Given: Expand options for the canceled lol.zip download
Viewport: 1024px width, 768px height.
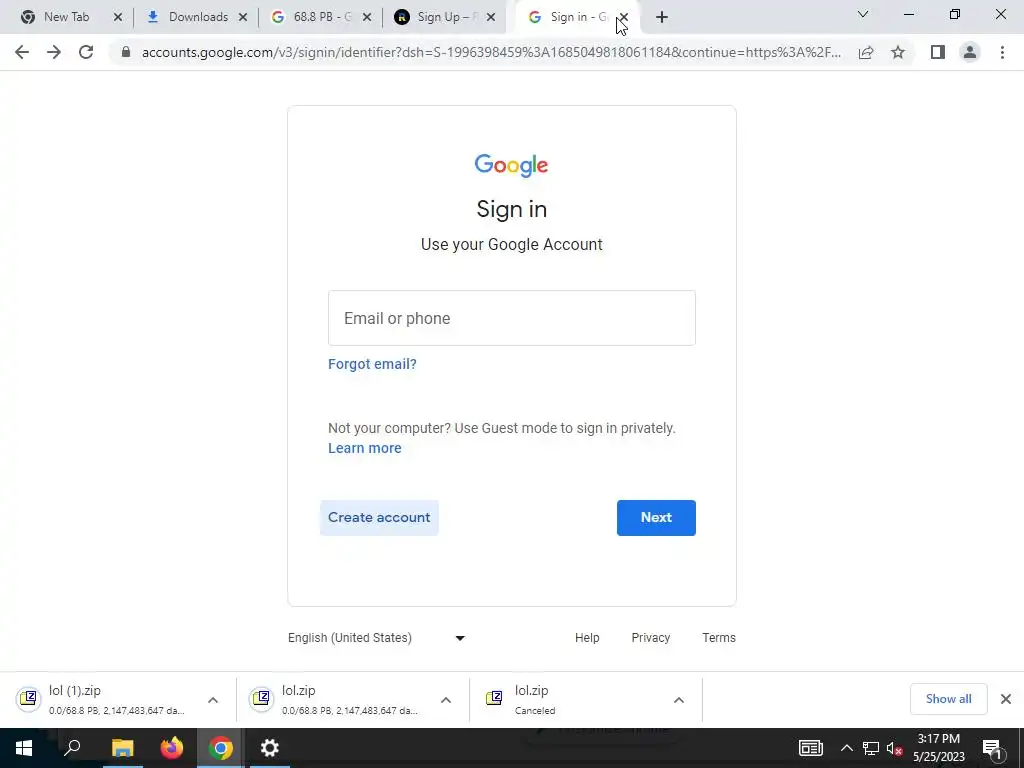Looking at the screenshot, I should [679, 700].
